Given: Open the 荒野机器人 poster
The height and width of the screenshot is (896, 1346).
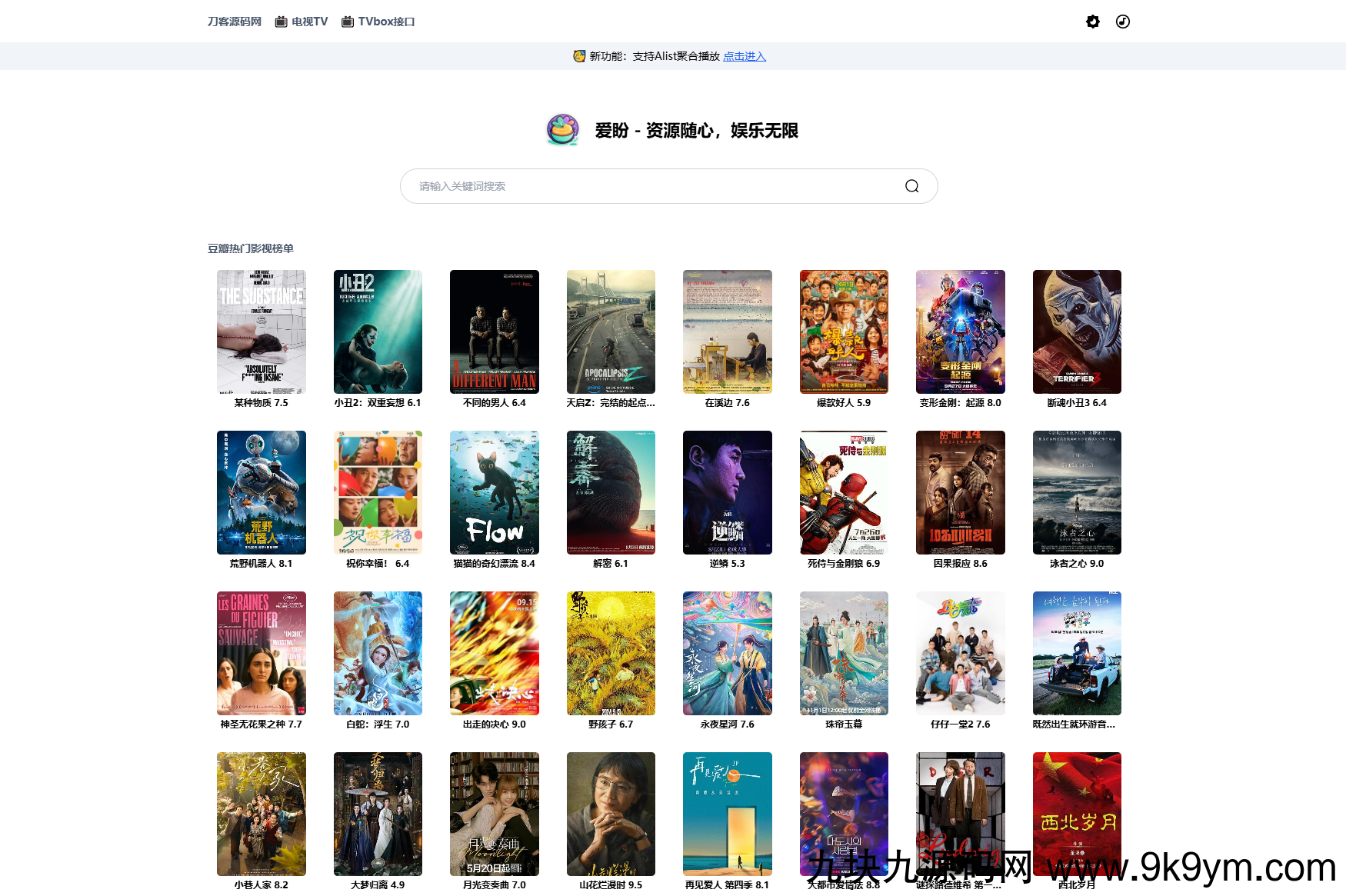Looking at the screenshot, I should [262, 492].
